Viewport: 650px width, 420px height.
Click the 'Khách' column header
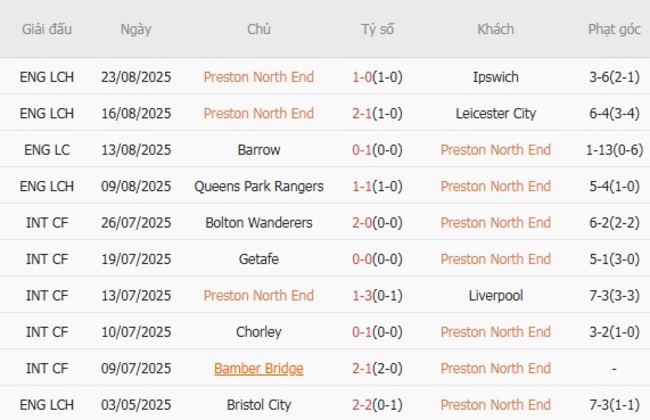tap(495, 29)
